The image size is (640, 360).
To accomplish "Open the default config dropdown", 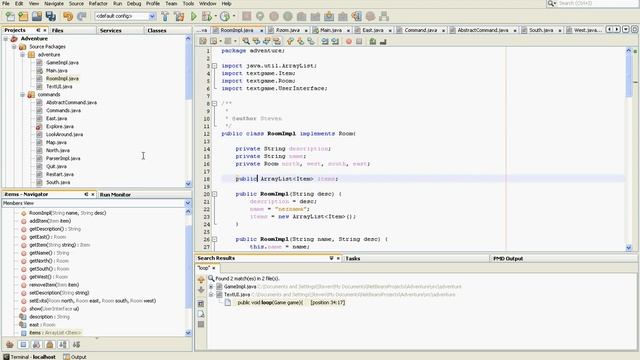I will click(152, 16).
